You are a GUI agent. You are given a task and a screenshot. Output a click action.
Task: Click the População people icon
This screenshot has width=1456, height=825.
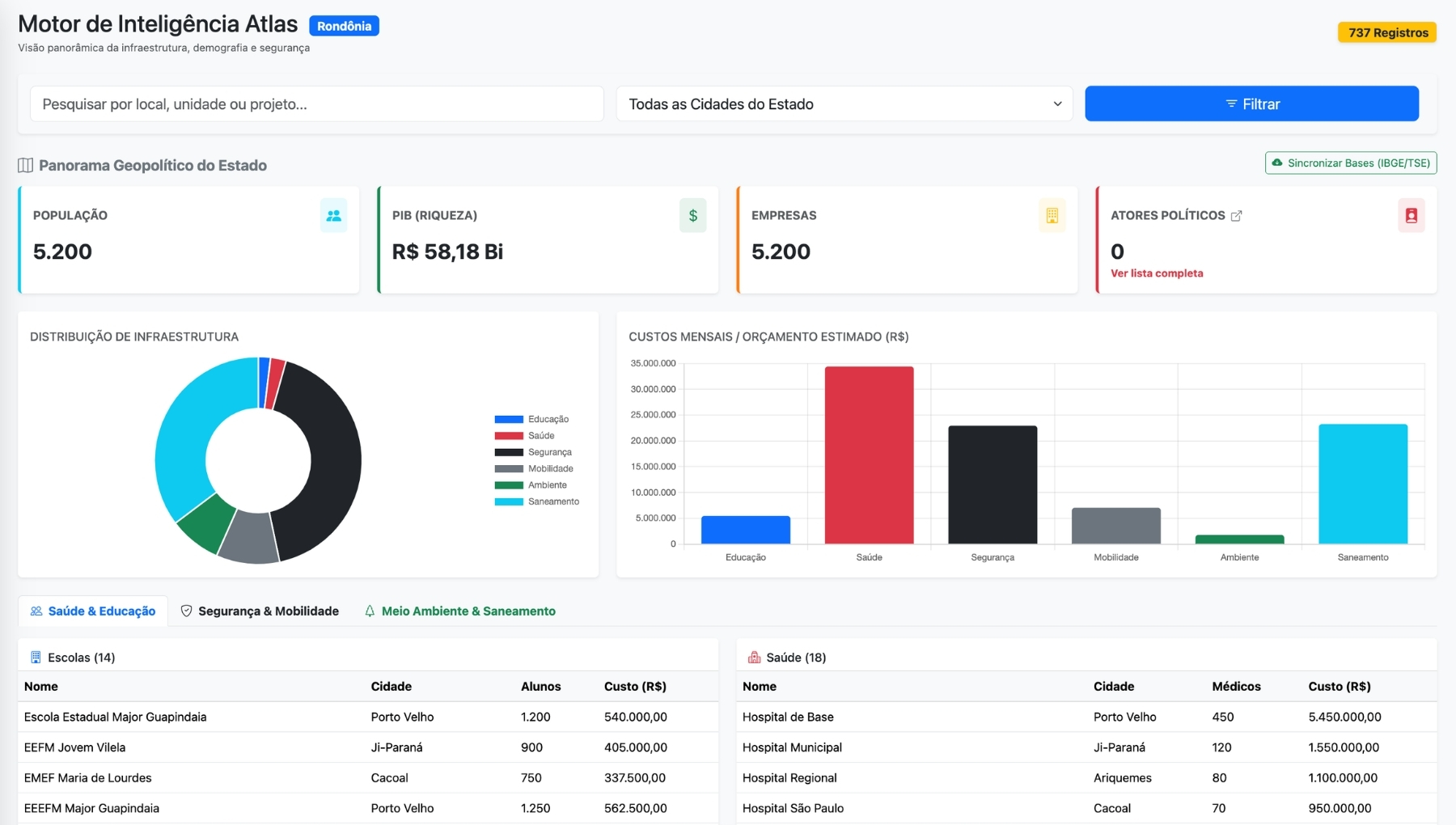[333, 216]
